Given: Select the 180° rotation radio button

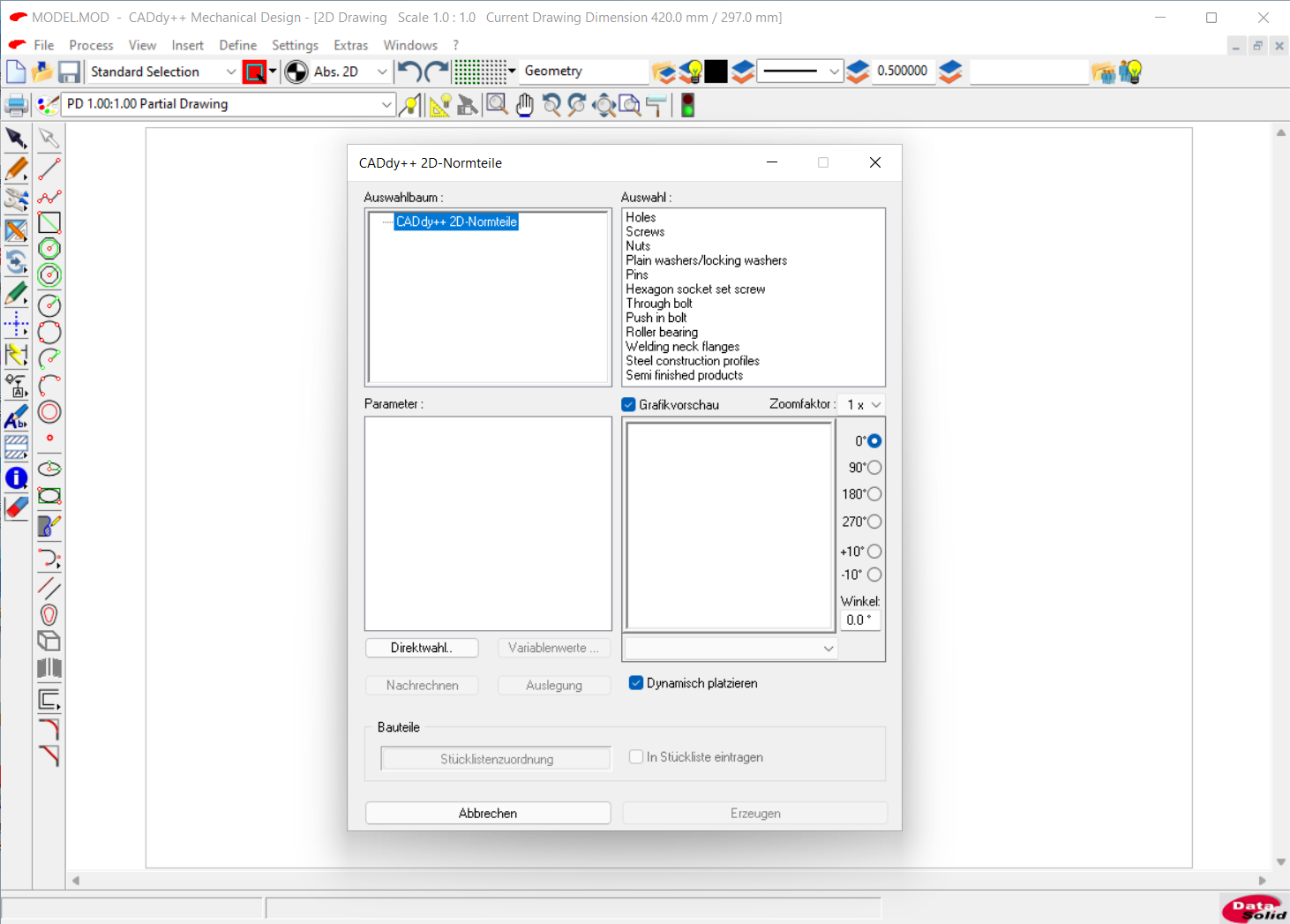Looking at the screenshot, I should click(874, 494).
